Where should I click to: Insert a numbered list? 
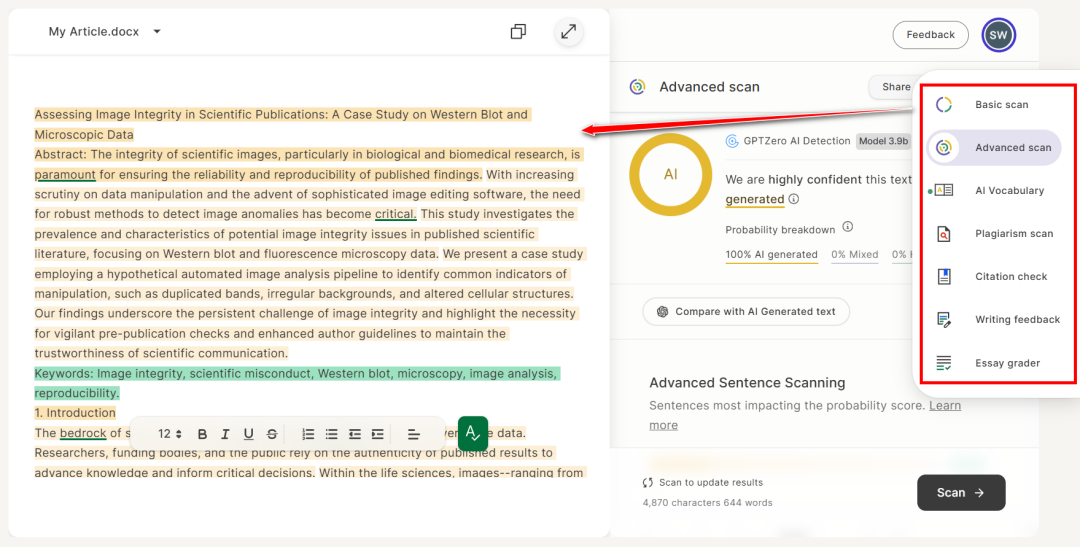pyautogui.click(x=308, y=434)
